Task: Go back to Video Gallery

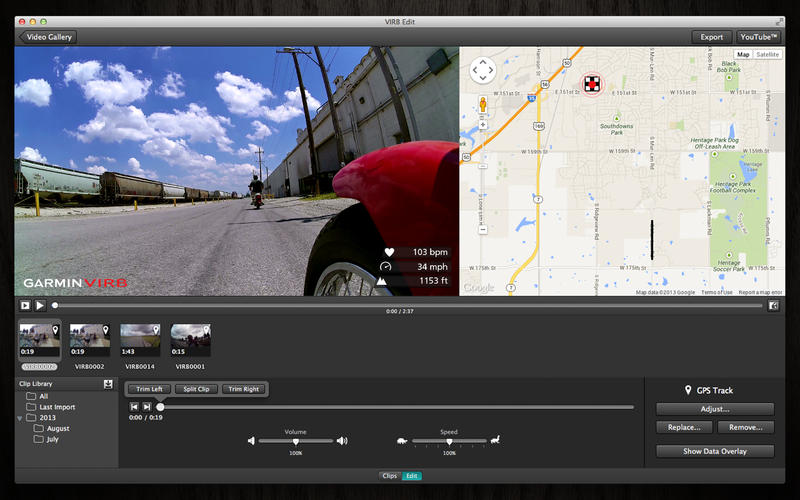Action: click(47, 37)
